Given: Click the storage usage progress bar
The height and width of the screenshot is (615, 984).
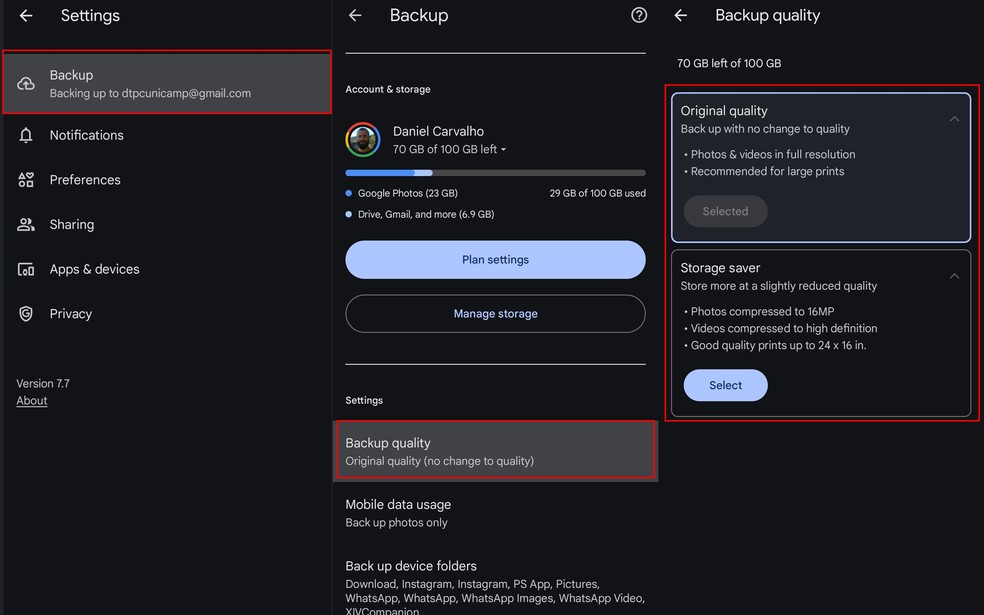Looking at the screenshot, I should pyautogui.click(x=495, y=172).
